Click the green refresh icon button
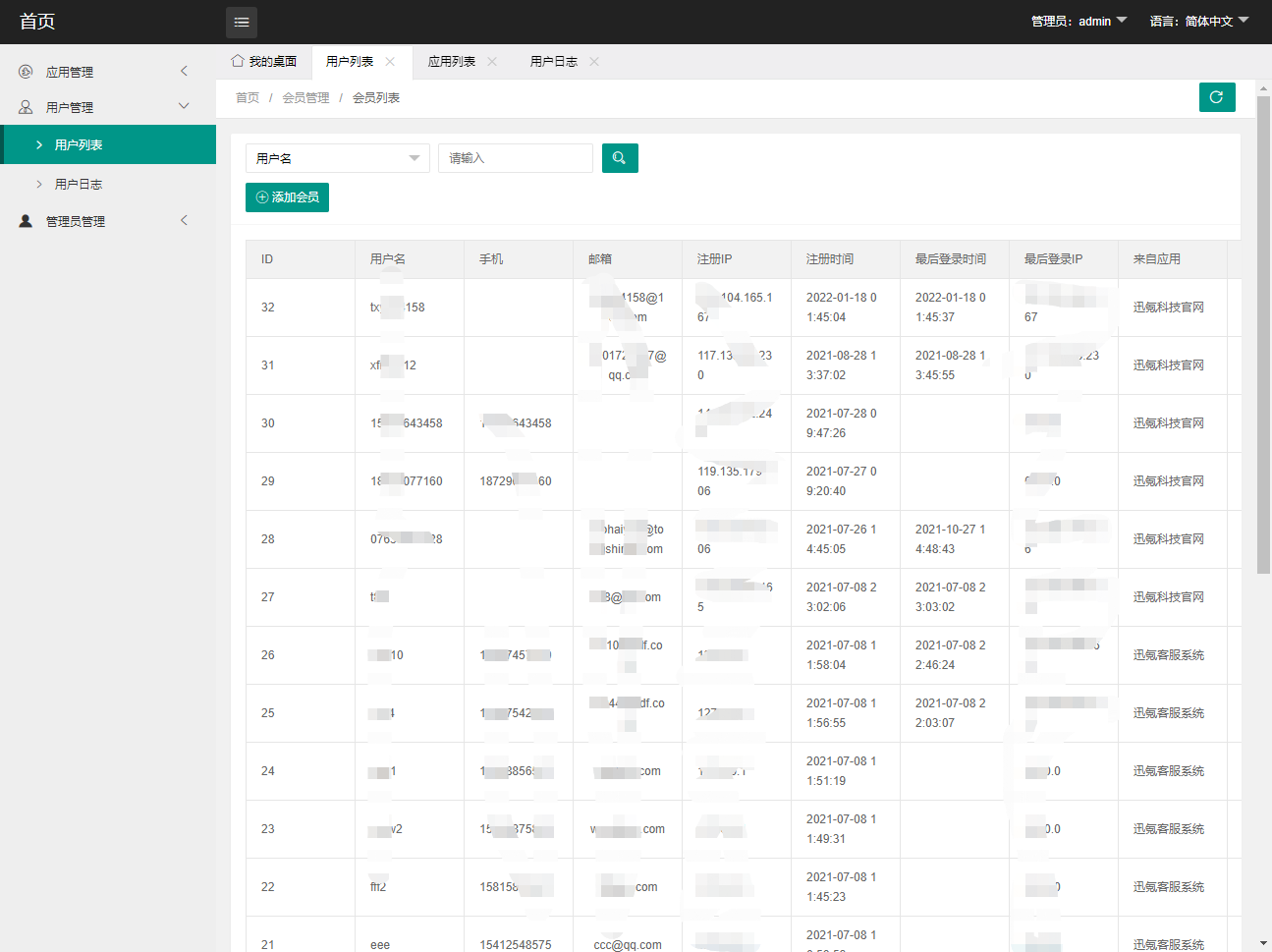 1216,97
